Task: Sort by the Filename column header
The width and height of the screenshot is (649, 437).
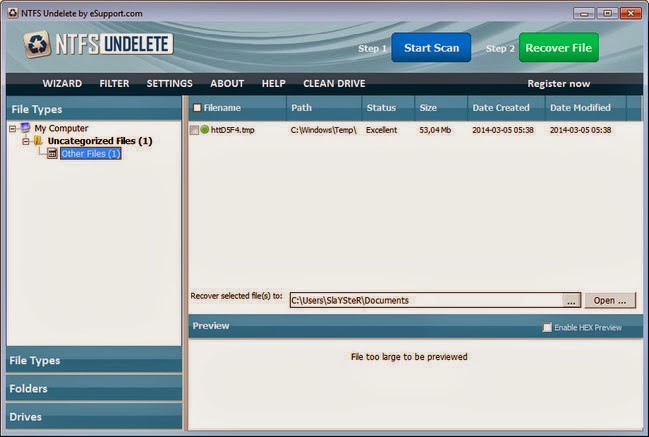Action: click(237, 108)
